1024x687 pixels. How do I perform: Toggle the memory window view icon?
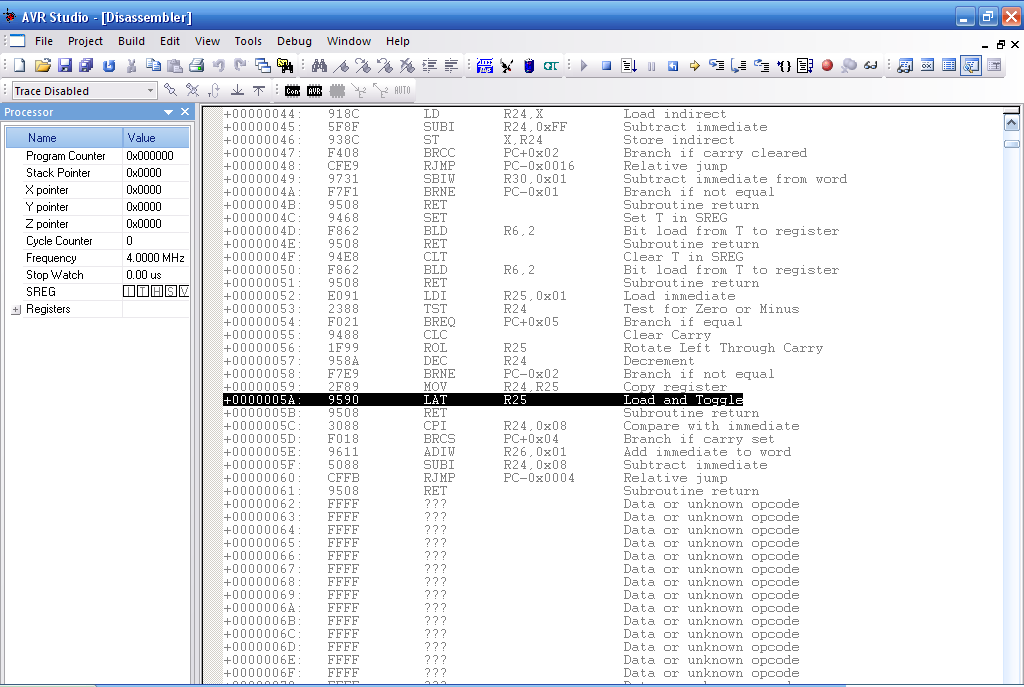pos(949,65)
